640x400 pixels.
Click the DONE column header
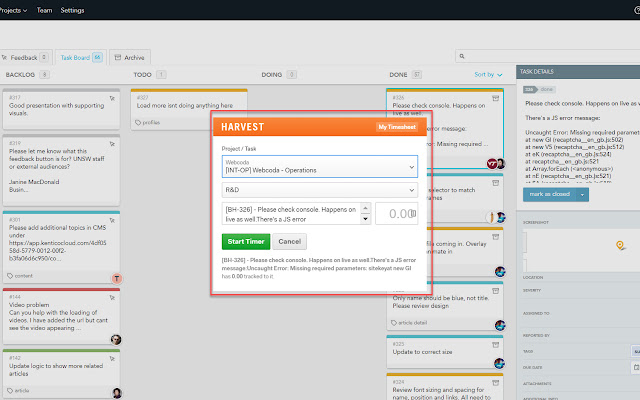pyautogui.click(x=398, y=75)
